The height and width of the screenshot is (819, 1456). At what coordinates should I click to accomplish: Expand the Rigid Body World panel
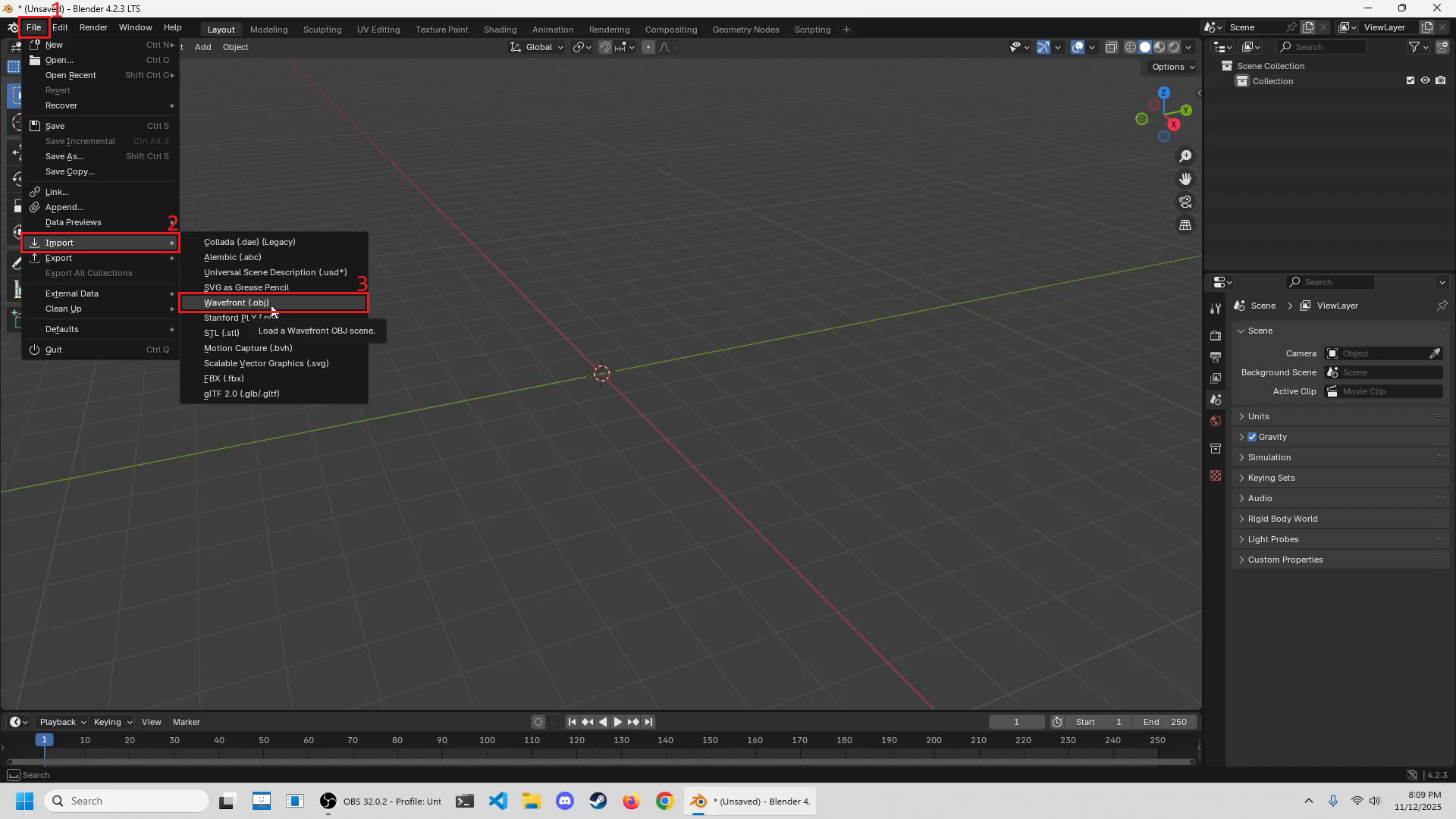click(1282, 519)
